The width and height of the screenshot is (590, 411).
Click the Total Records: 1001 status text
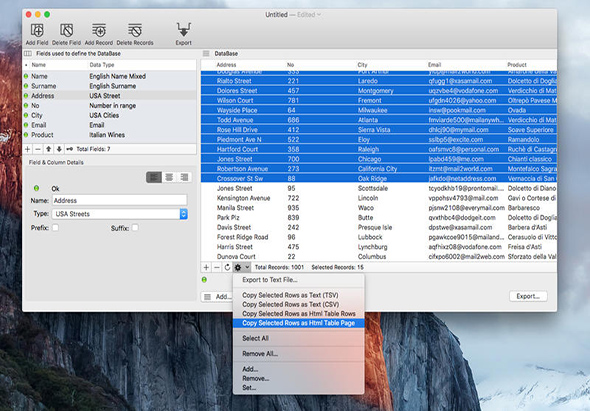(x=279, y=268)
